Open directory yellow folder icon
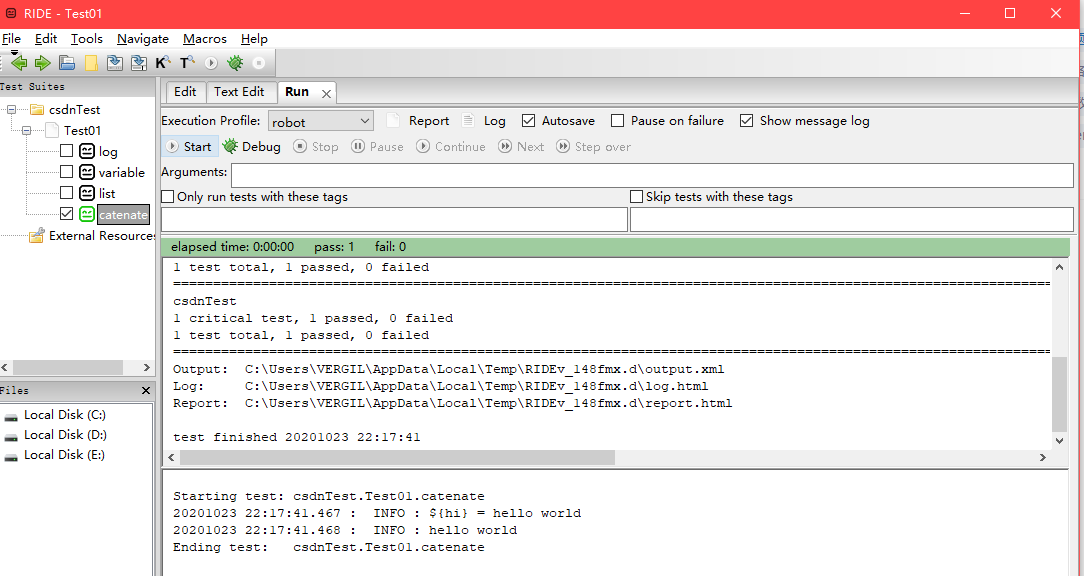 [x=91, y=64]
